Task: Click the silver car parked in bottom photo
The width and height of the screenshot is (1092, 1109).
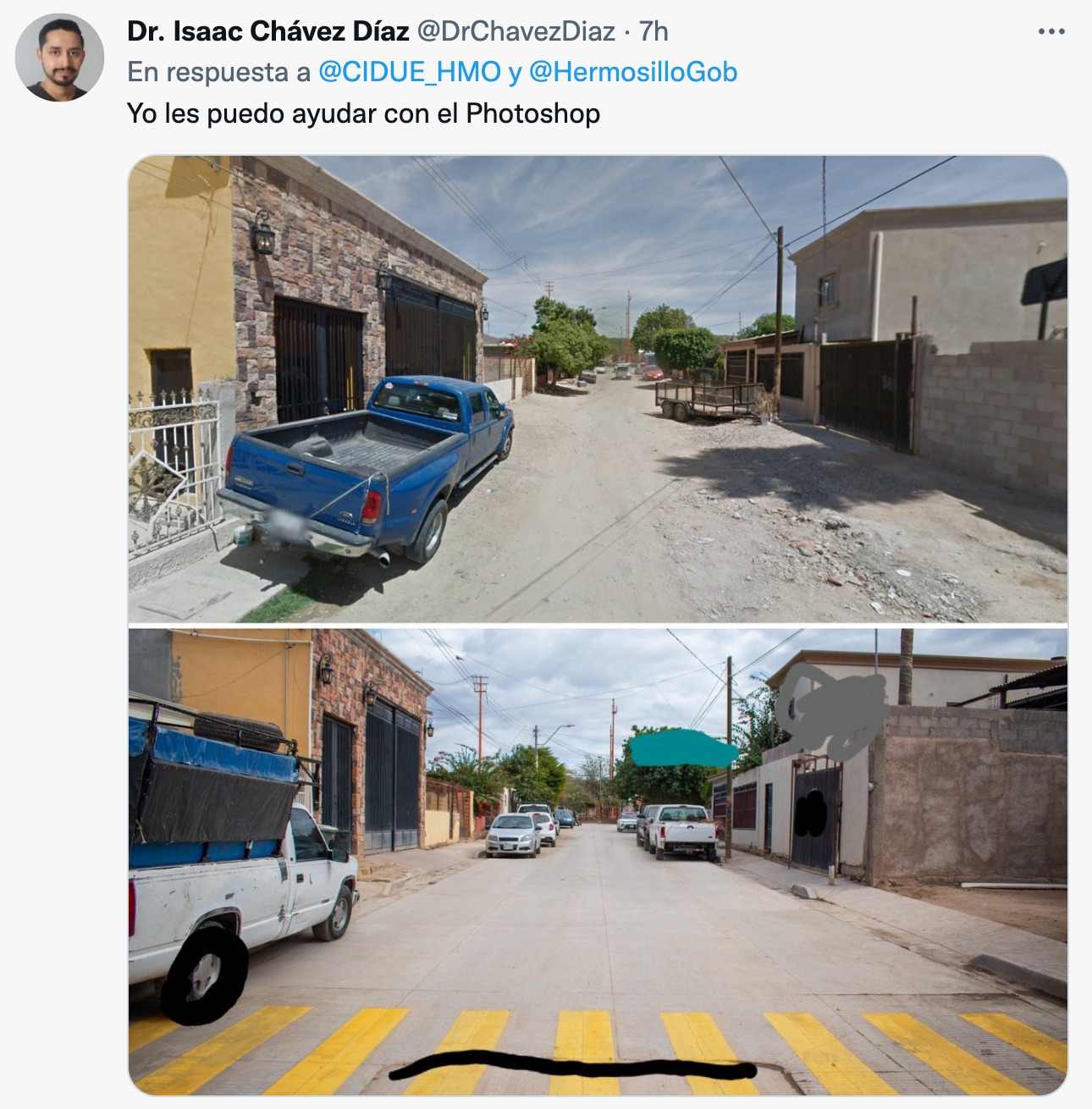Action: (x=512, y=834)
